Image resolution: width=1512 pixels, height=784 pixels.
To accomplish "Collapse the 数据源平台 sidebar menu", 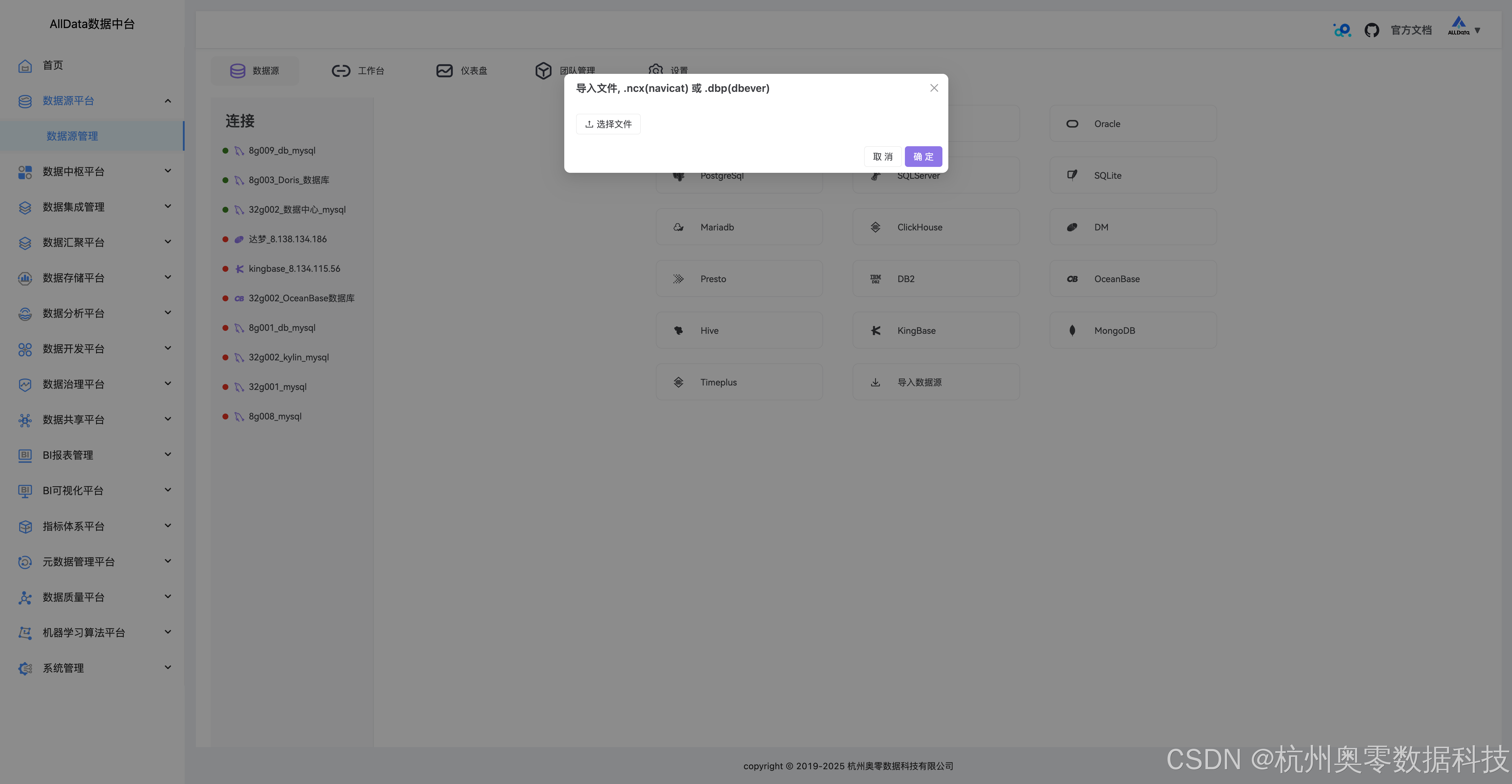I will click(x=168, y=101).
